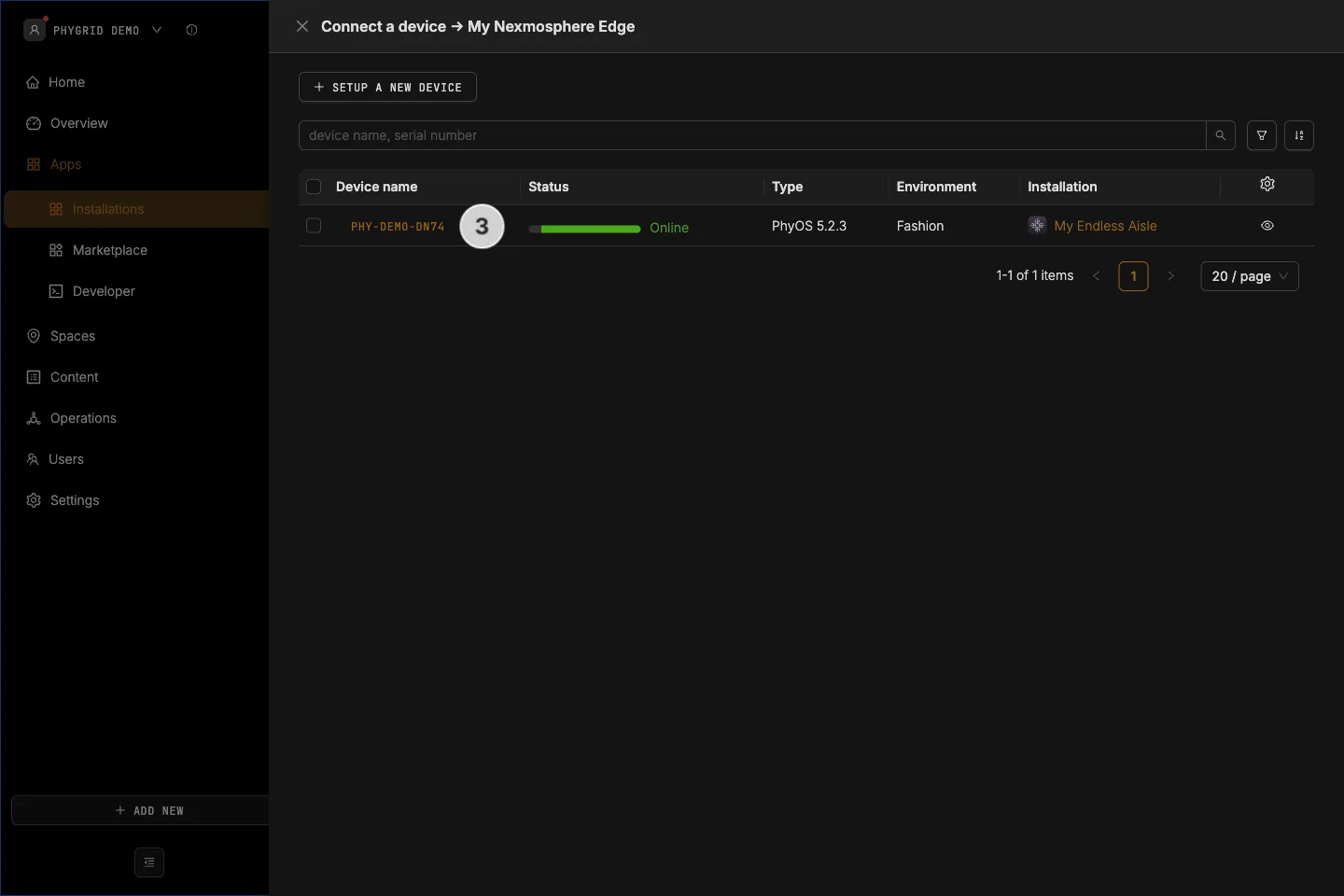Click the green Online status bar
This screenshot has width=1344, height=896.
584,229
